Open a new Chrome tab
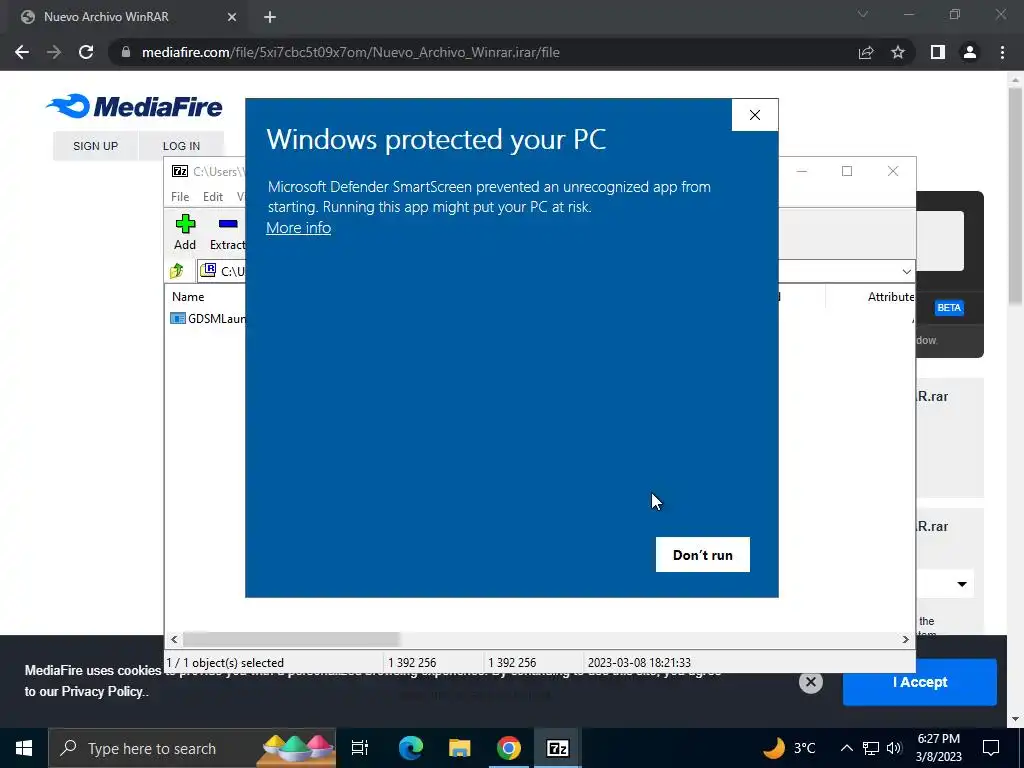1024x768 pixels. [x=270, y=17]
